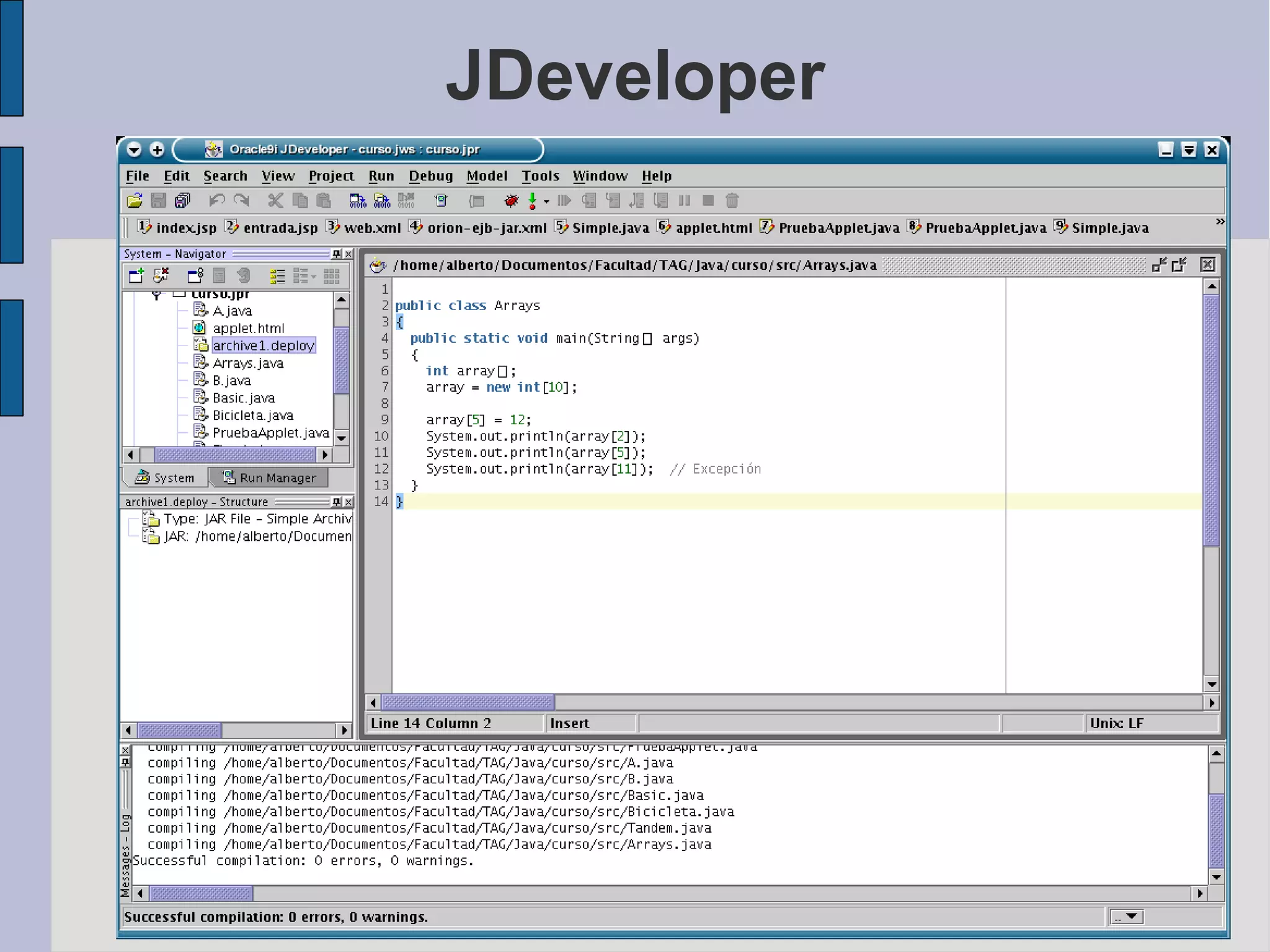The image size is (1270, 952).
Task: Switch to the Run Manager tab
Action: click(269, 478)
